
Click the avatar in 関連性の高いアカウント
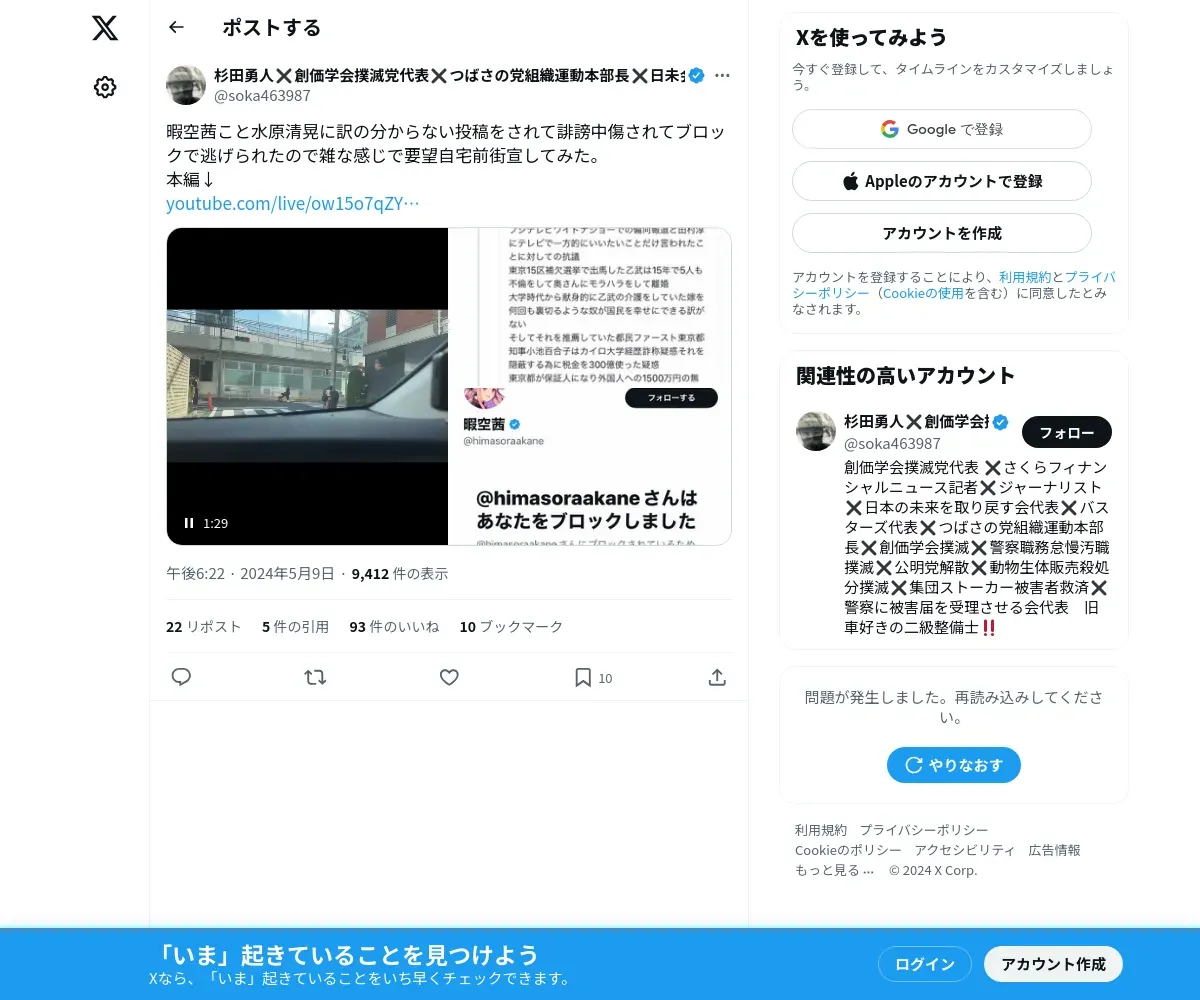(x=816, y=431)
